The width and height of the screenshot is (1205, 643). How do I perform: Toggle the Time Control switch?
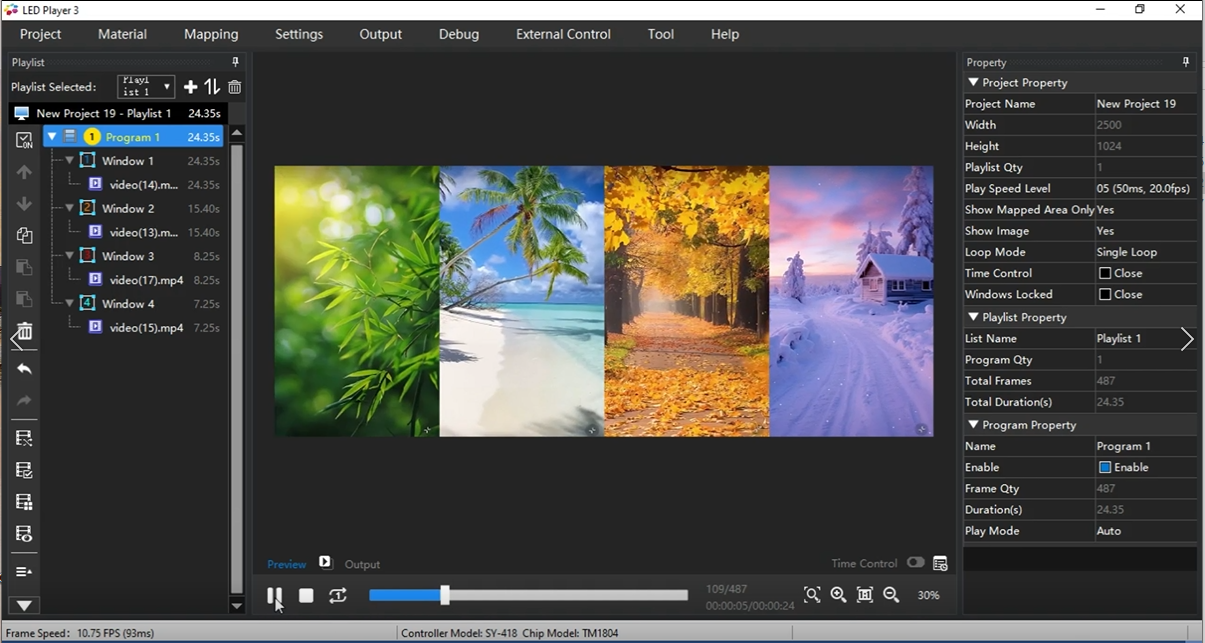(x=915, y=563)
